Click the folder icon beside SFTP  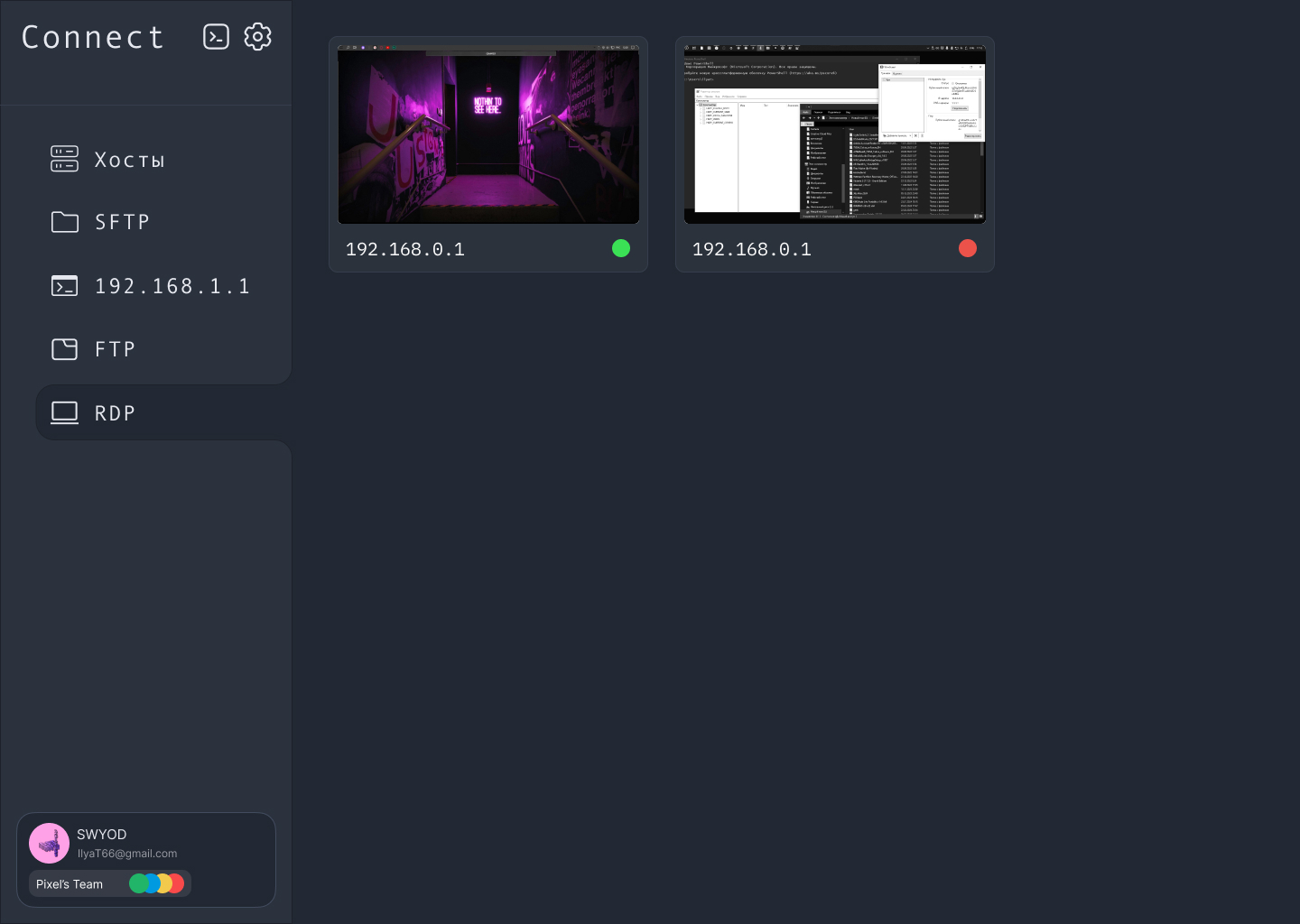(x=64, y=222)
